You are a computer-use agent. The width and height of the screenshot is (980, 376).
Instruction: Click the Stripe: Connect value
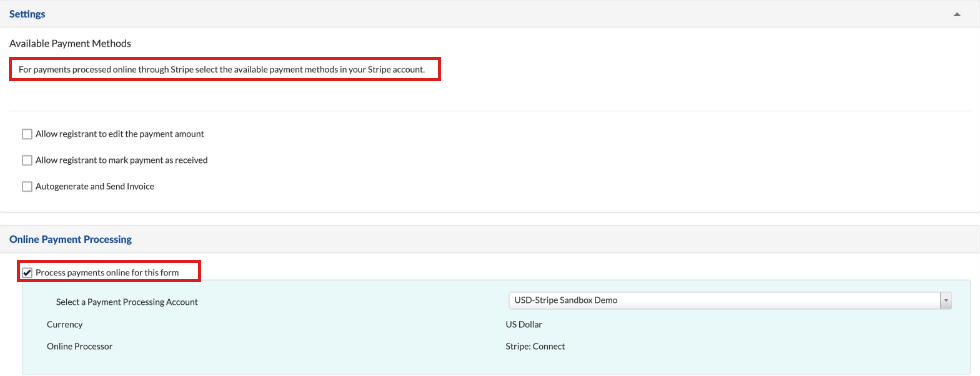click(535, 346)
